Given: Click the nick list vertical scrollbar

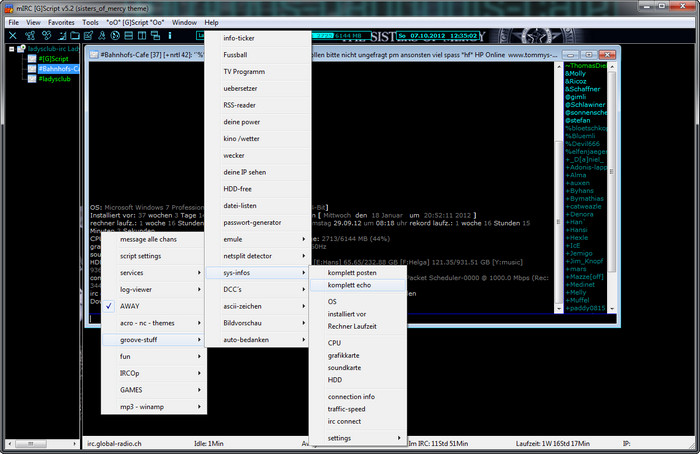Looking at the screenshot, I should 612,187.
